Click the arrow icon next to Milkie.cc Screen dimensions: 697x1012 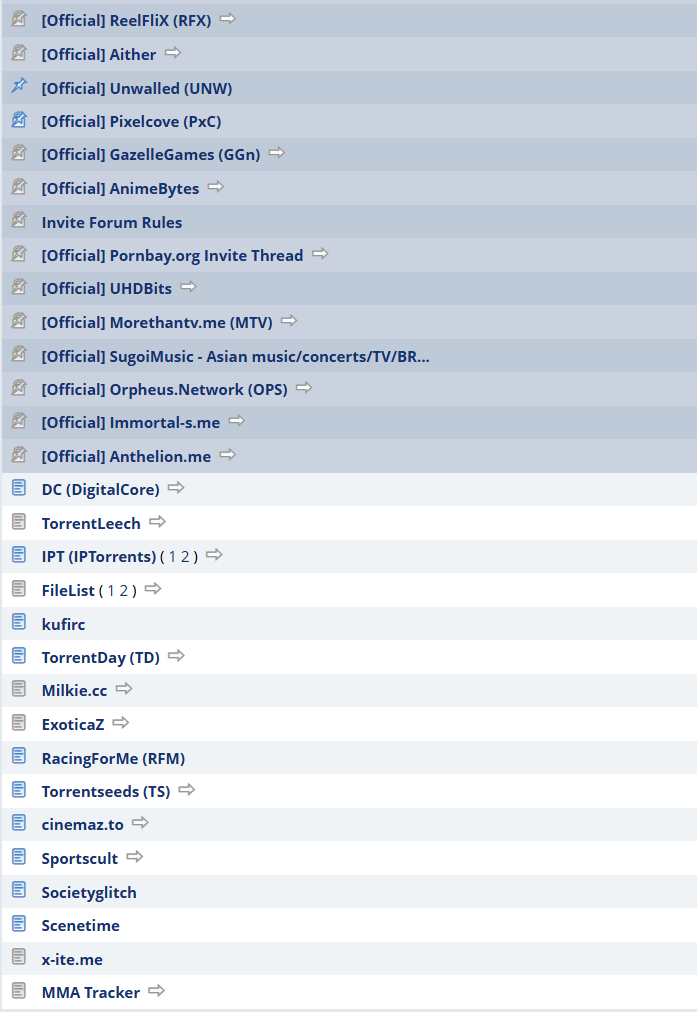click(124, 689)
